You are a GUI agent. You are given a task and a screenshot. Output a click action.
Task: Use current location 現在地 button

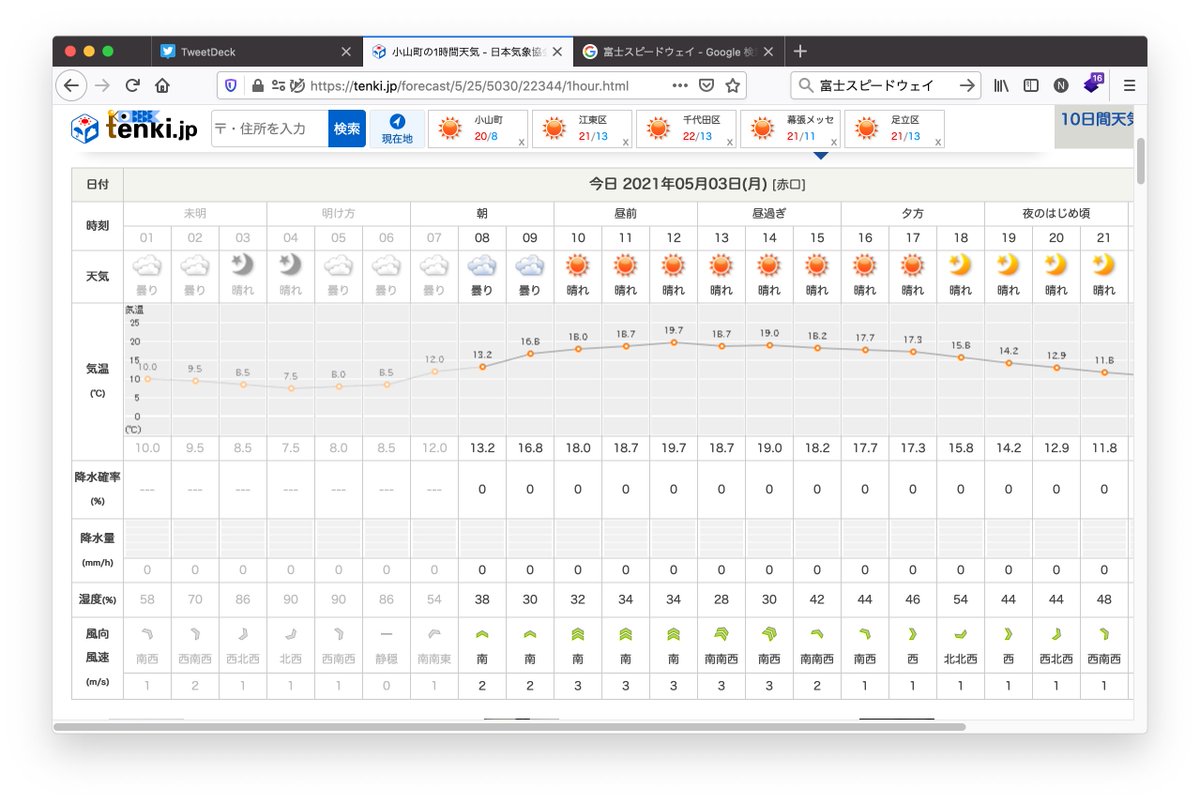click(x=397, y=128)
